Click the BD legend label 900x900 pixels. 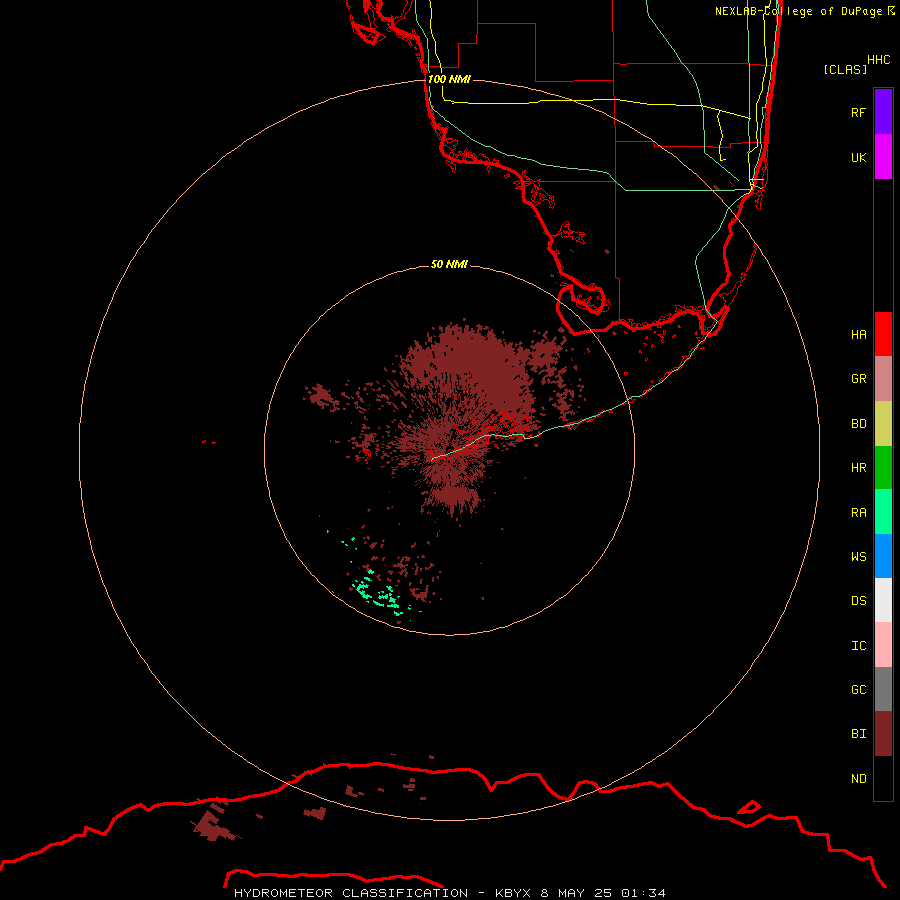point(858,424)
